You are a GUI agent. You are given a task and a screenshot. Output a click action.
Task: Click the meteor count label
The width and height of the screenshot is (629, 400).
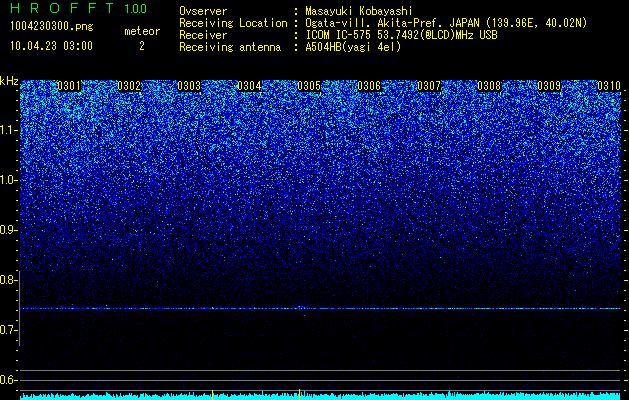(142, 31)
